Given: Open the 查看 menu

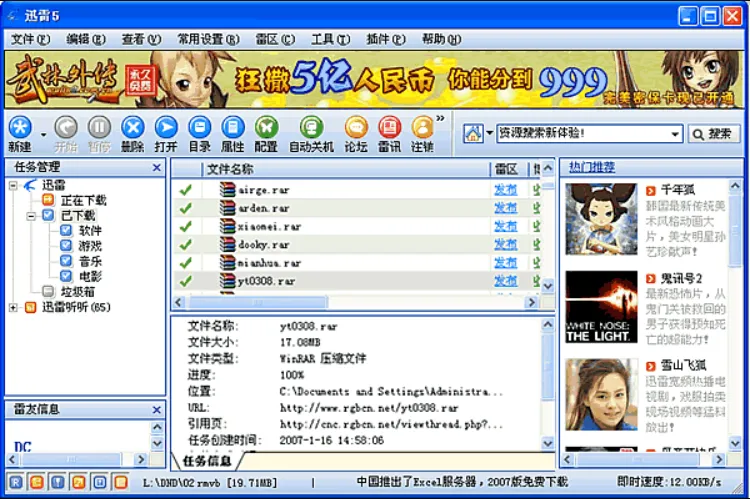Looking at the screenshot, I should coord(141,39).
